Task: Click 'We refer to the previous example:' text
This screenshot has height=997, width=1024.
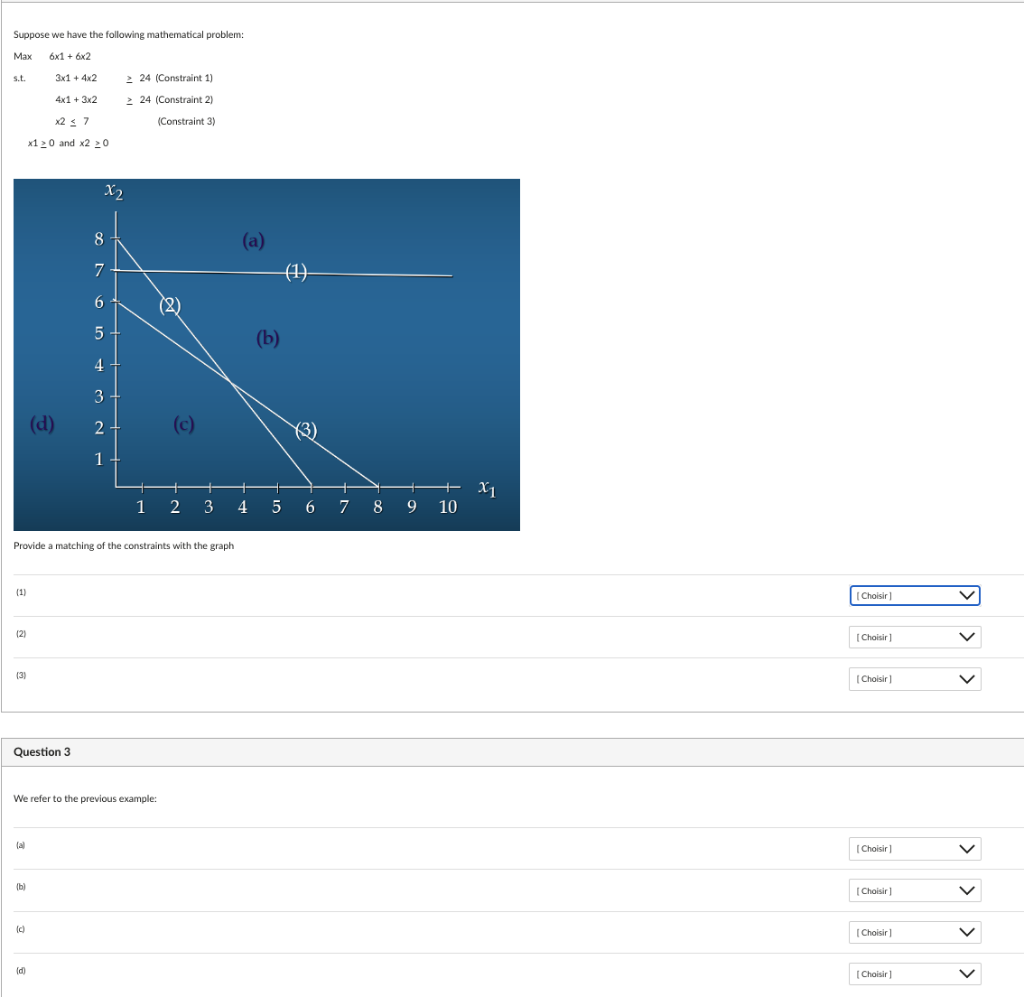Action: tap(85, 799)
